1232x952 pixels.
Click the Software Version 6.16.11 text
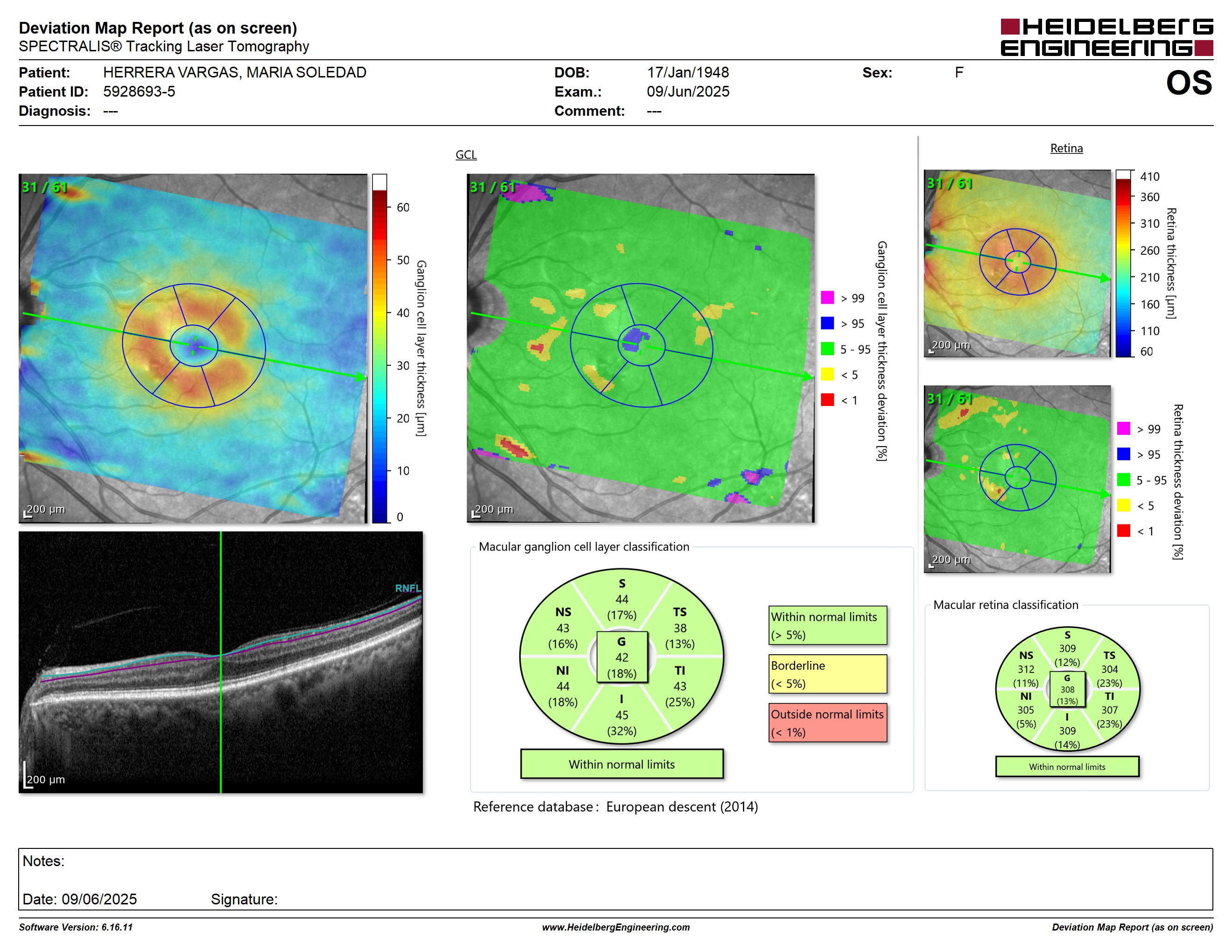coord(76,927)
